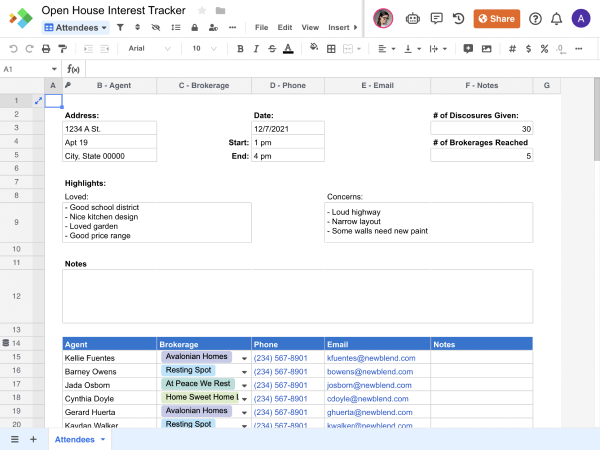Click the user permissions icon
600x450 pixels.
213,28
